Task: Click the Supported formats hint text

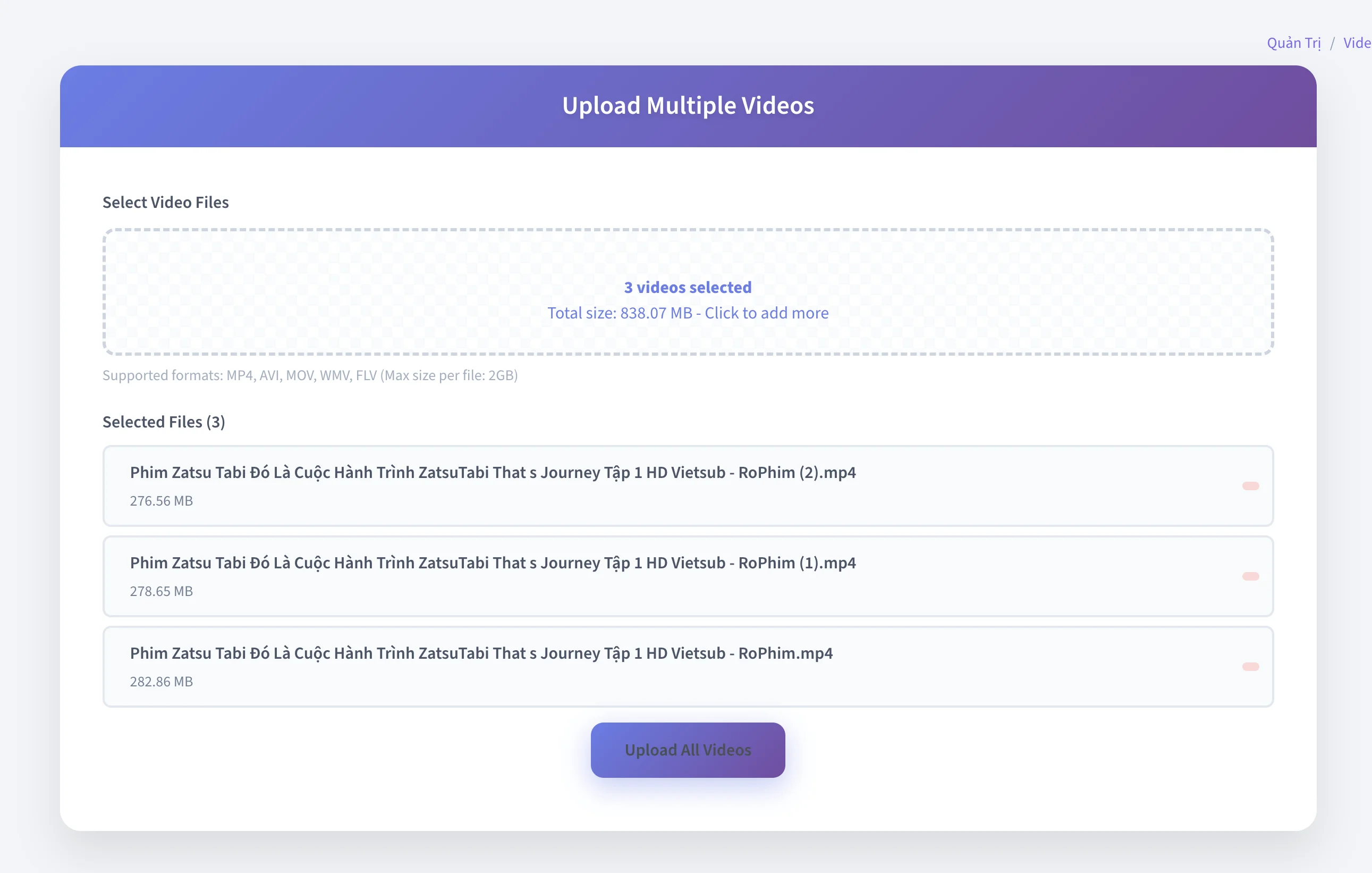Action: pos(310,375)
